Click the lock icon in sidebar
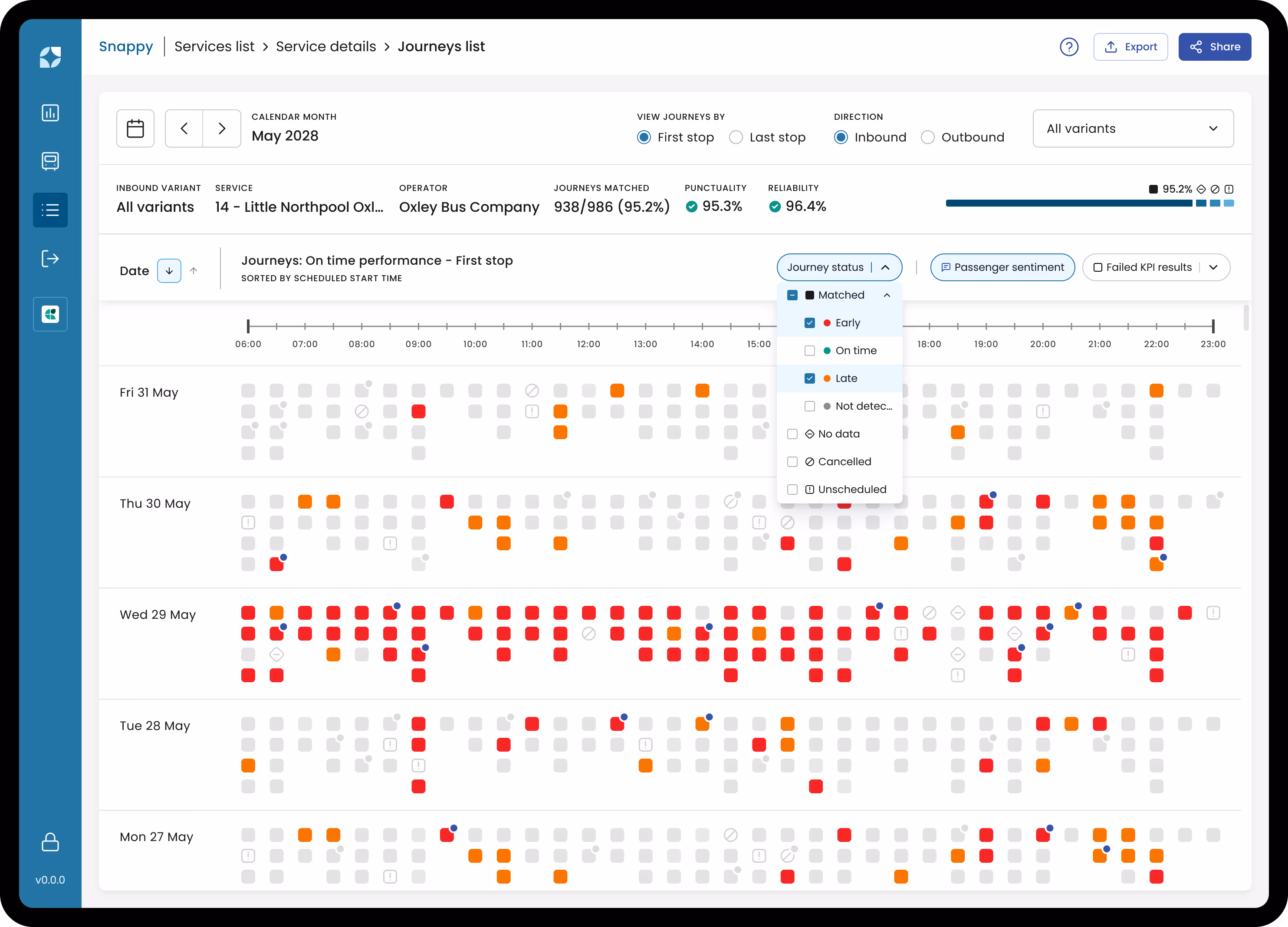 [50, 842]
